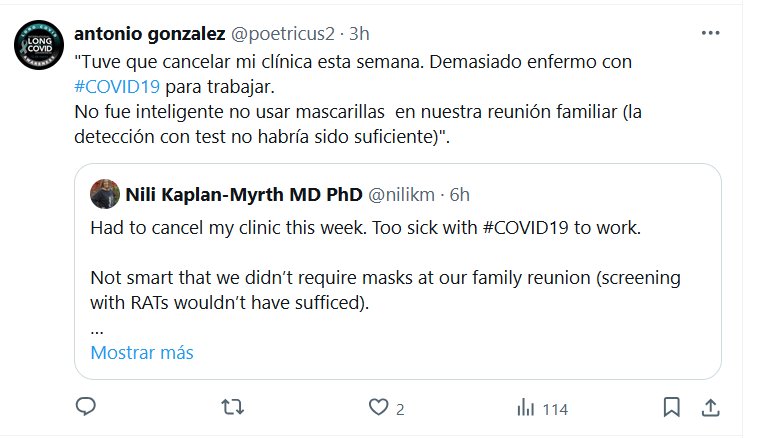
Task: Open the #COVID19 hashtag link
Action: coord(118,85)
